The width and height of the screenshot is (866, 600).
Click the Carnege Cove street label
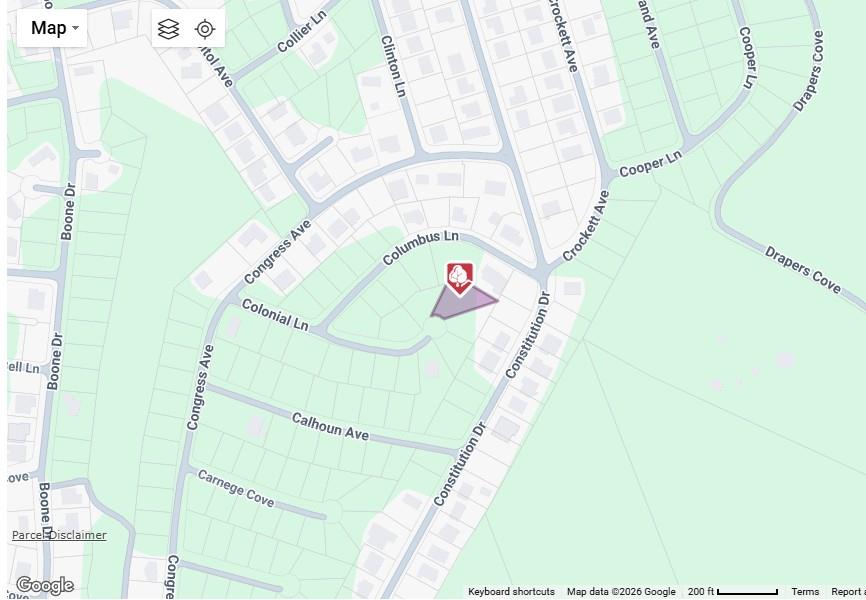(236, 488)
